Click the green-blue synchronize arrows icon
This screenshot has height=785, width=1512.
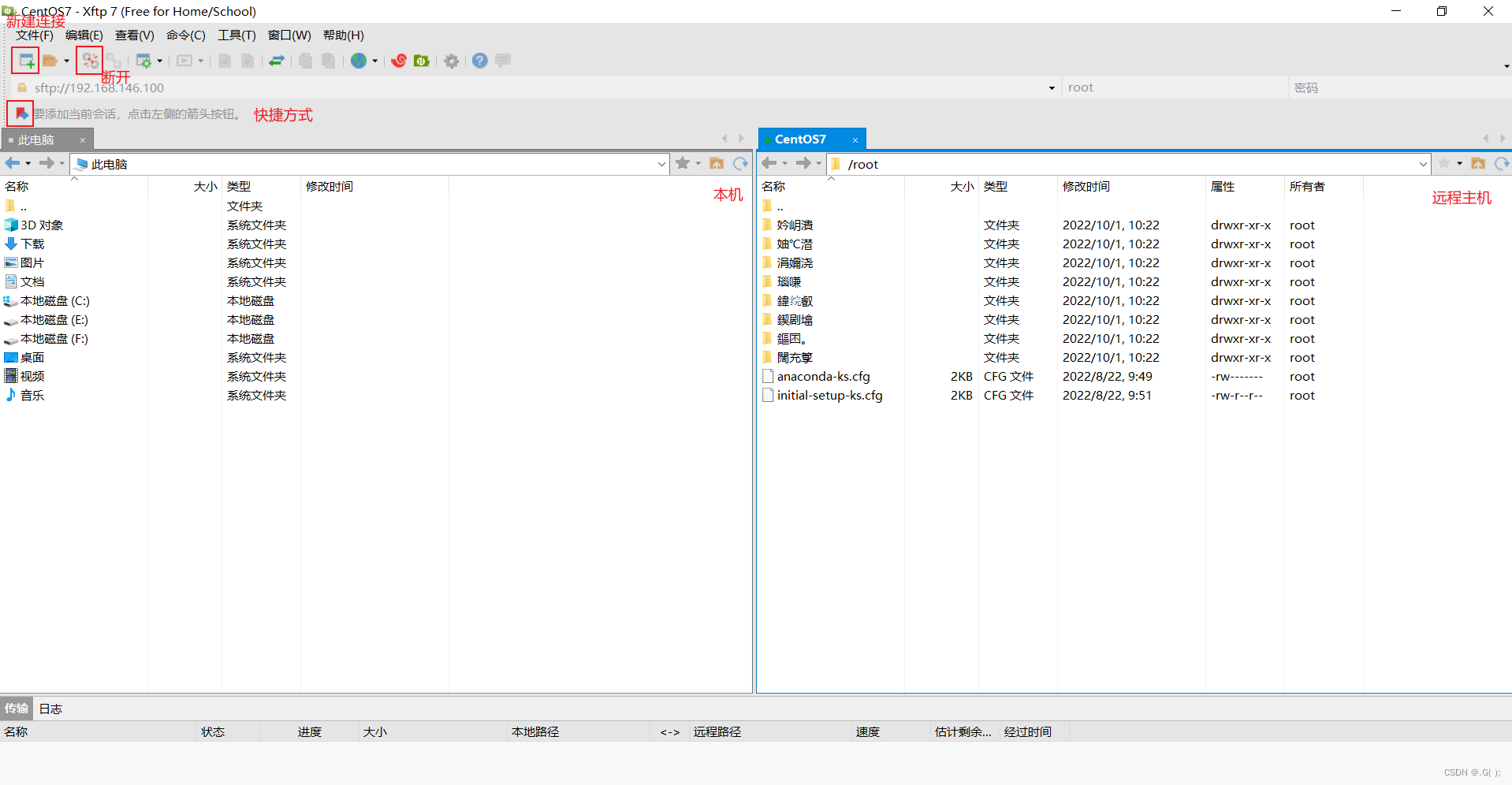[x=277, y=61]
